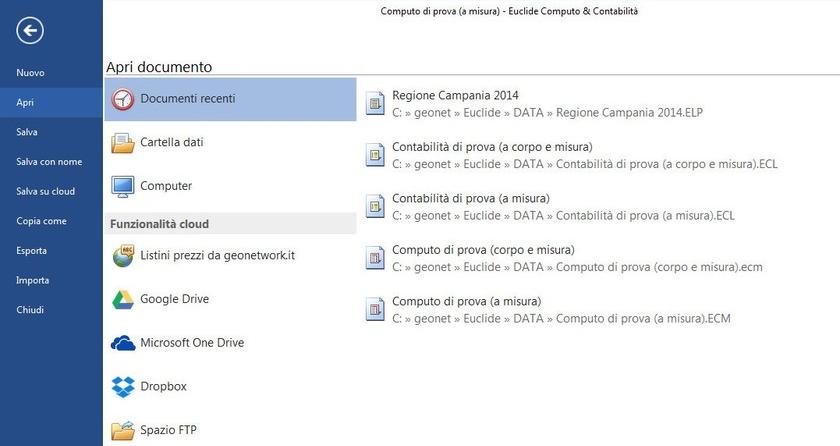Click Chiudi in the left menu
Viewport: 840px width, 446px height.
pos(30,310)
